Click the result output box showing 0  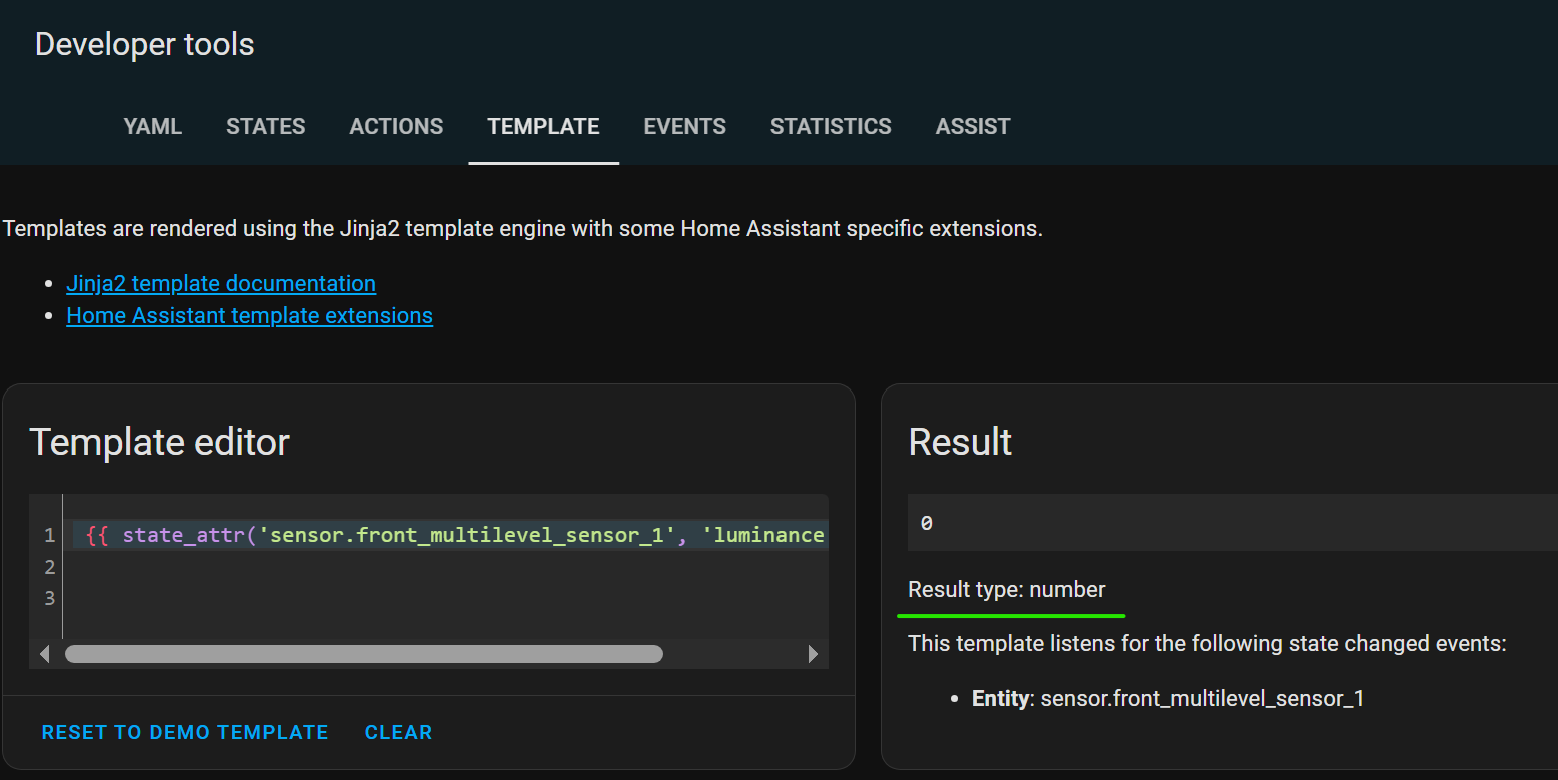1200,523
